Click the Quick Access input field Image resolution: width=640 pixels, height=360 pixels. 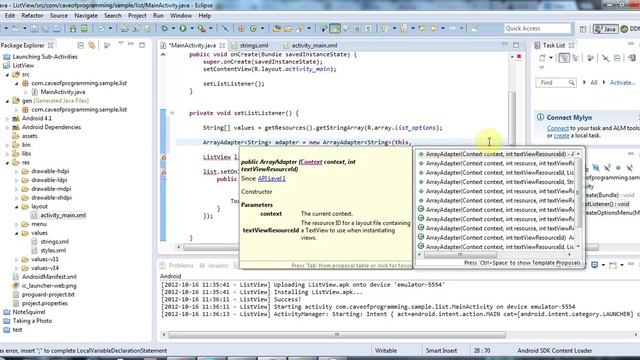coord(537,28)
